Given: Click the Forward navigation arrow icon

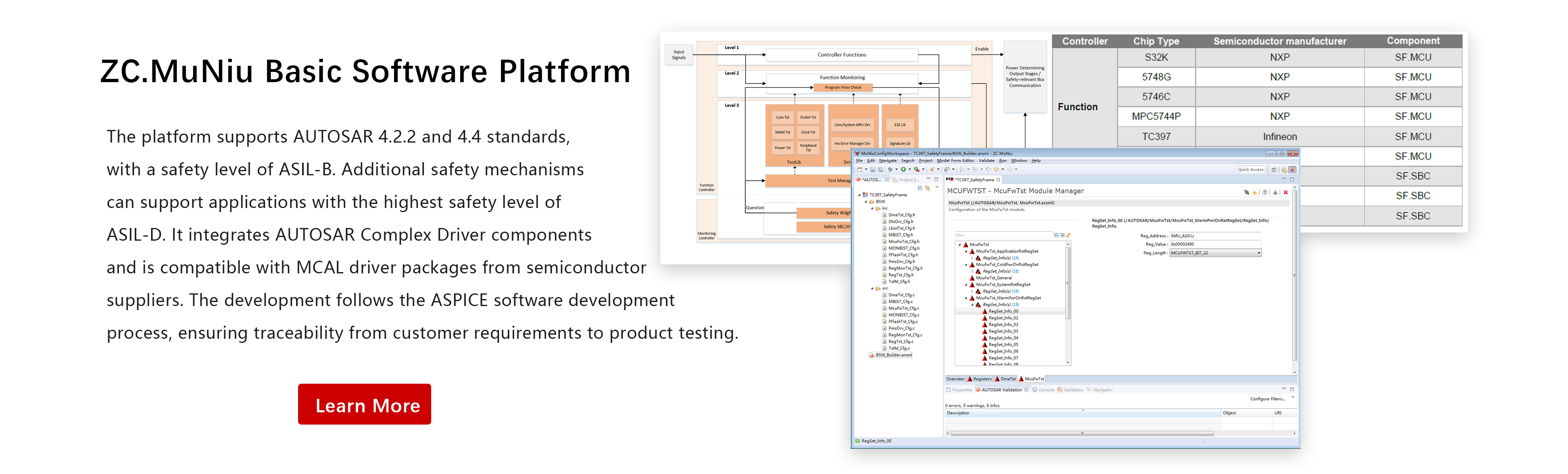Looking at the screenshot, I should pyautogui.click(x=1010, y=169).
